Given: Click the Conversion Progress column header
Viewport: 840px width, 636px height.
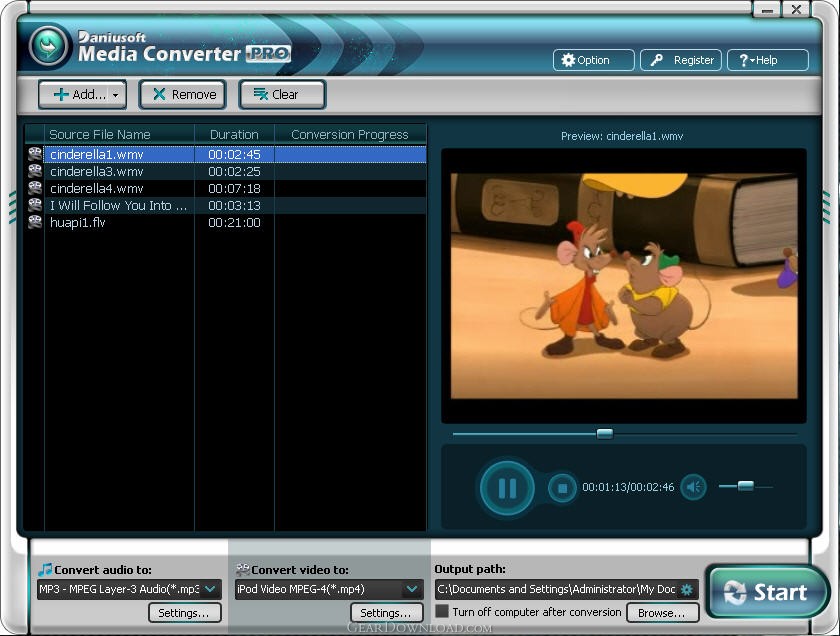Looking at the screenshot, I should 350,134.
